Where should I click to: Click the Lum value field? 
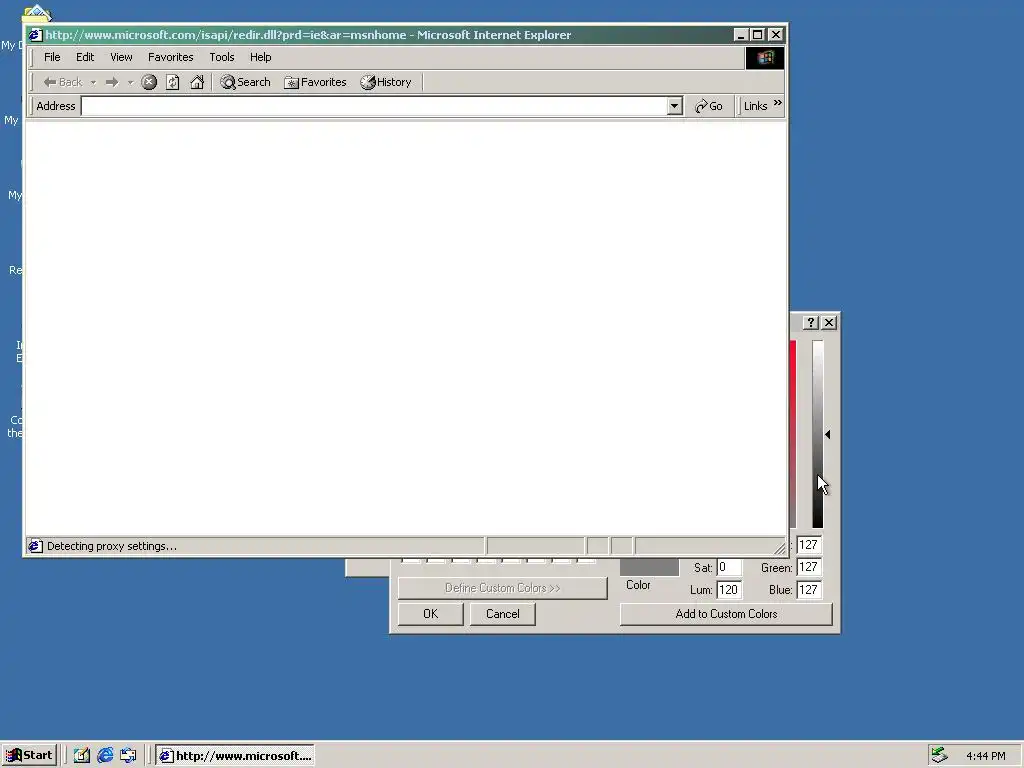tap(729, 590)
